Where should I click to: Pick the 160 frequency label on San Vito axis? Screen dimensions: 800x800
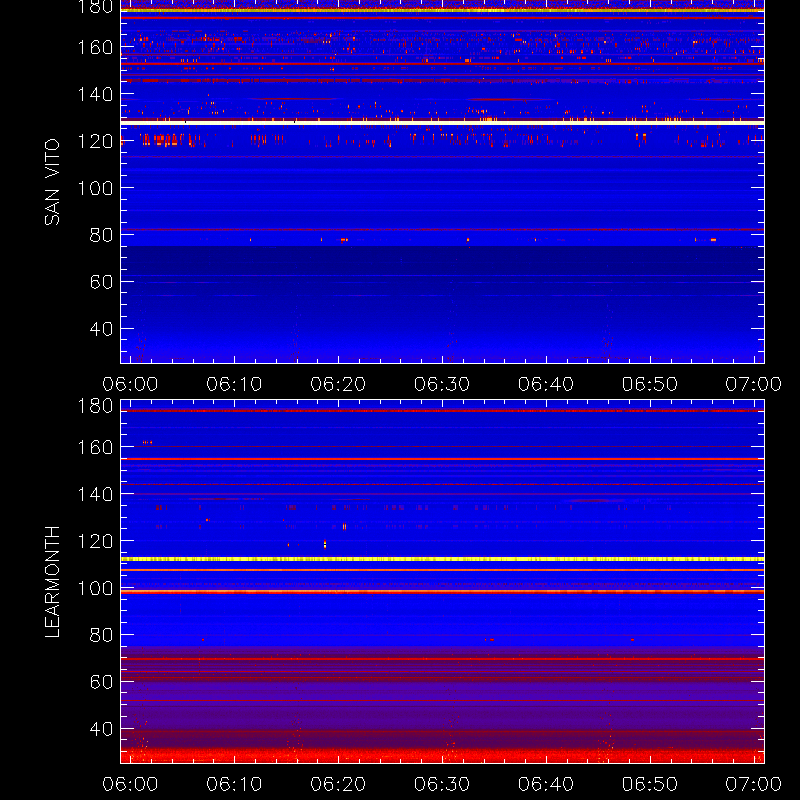[95, 47]
